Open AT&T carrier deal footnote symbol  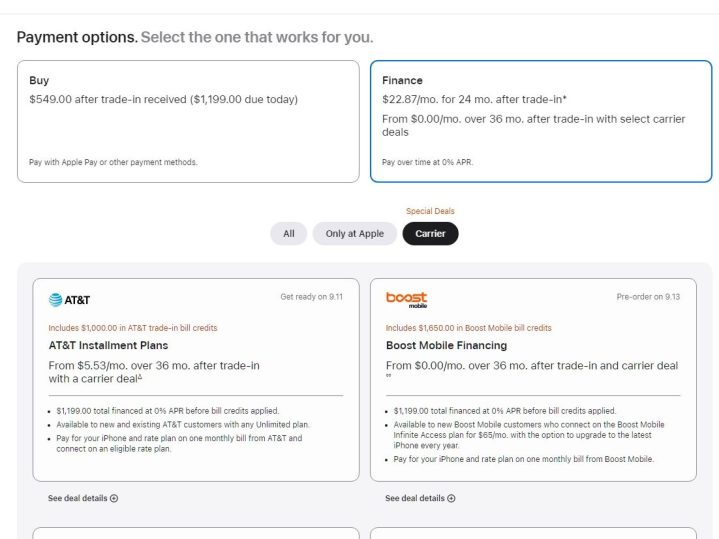[x=139, y=378]
